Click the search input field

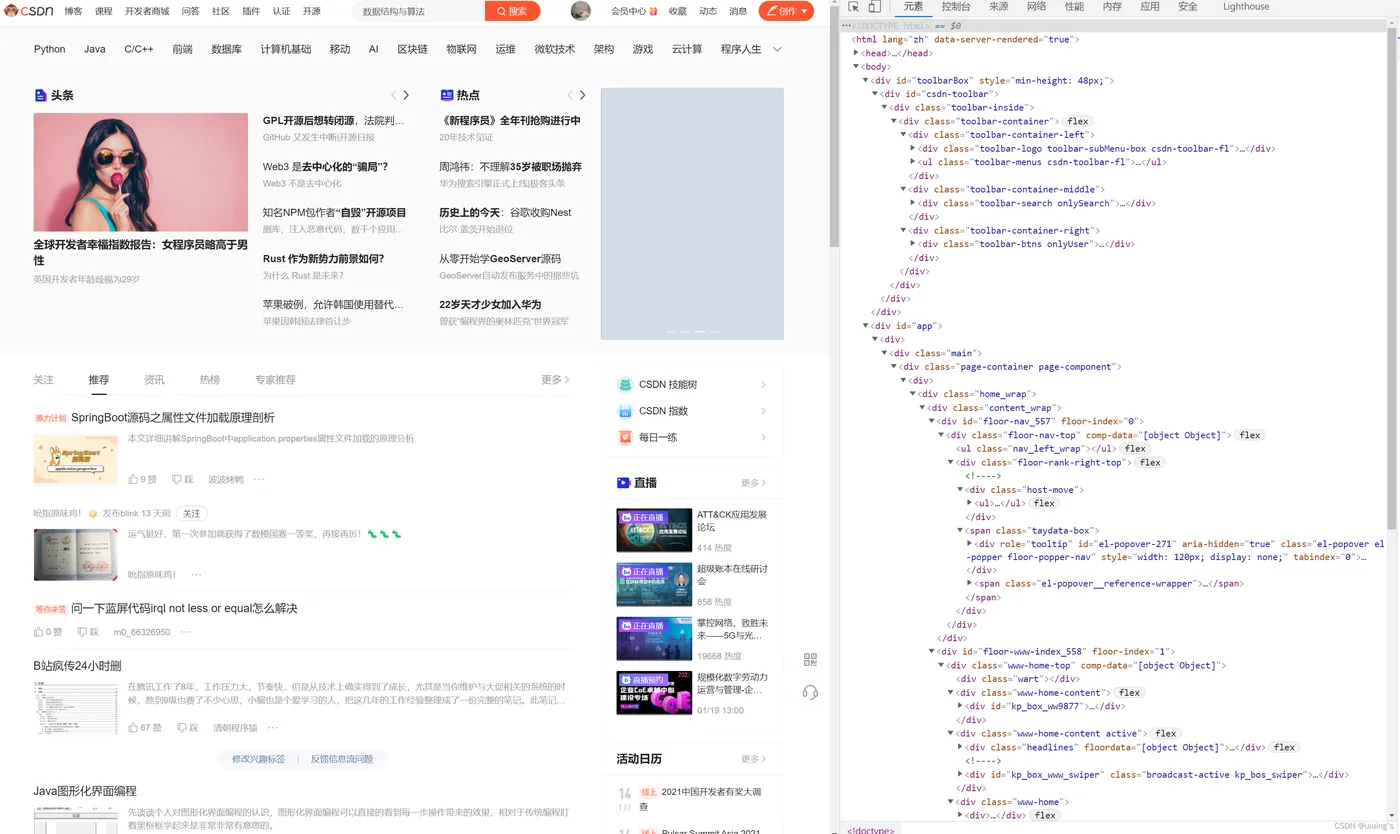pyautogui.click(x=420, y=11)
